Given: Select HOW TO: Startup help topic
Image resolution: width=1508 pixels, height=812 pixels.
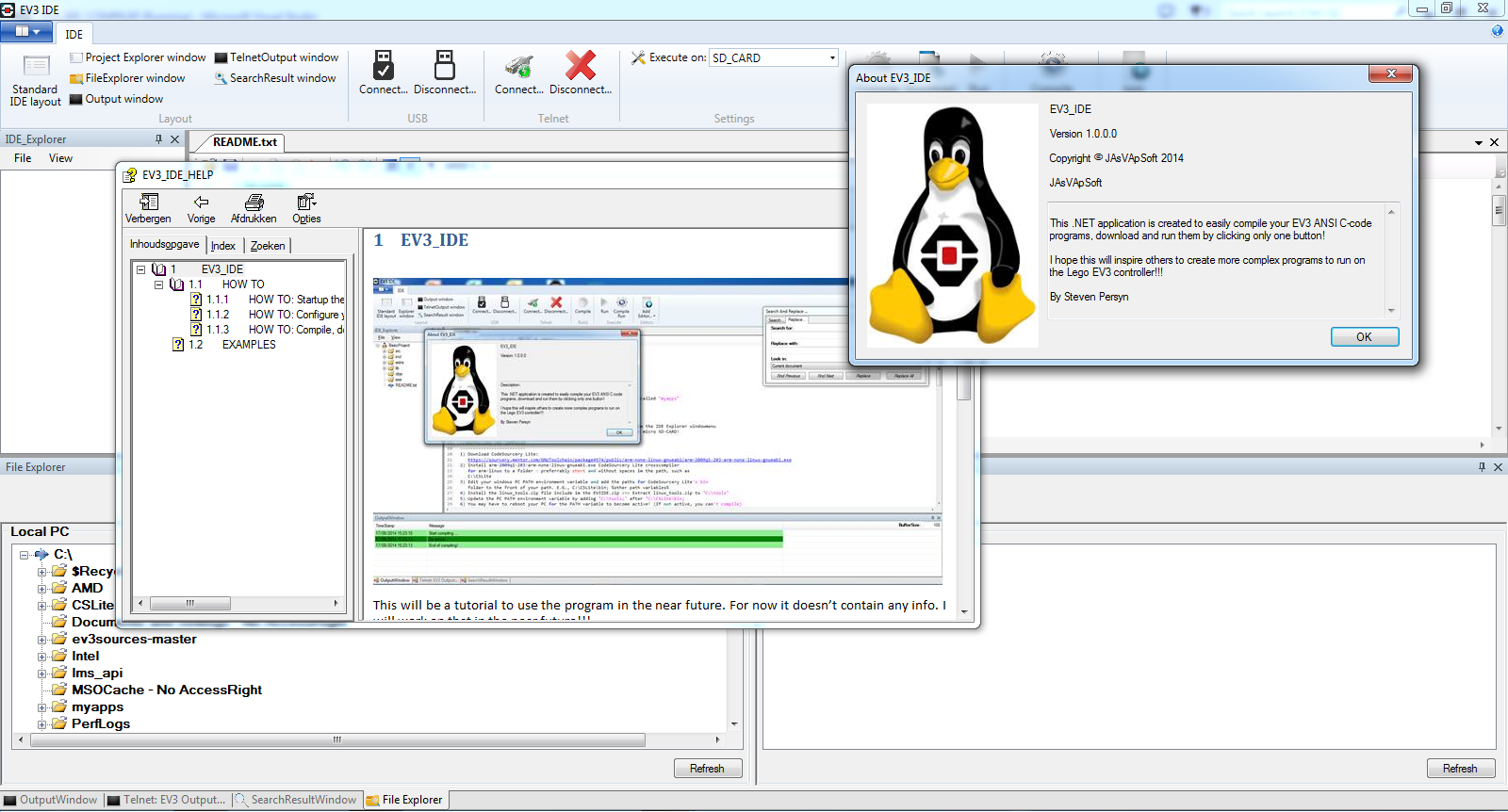Looking at the screenshot, I should point(296,300).
